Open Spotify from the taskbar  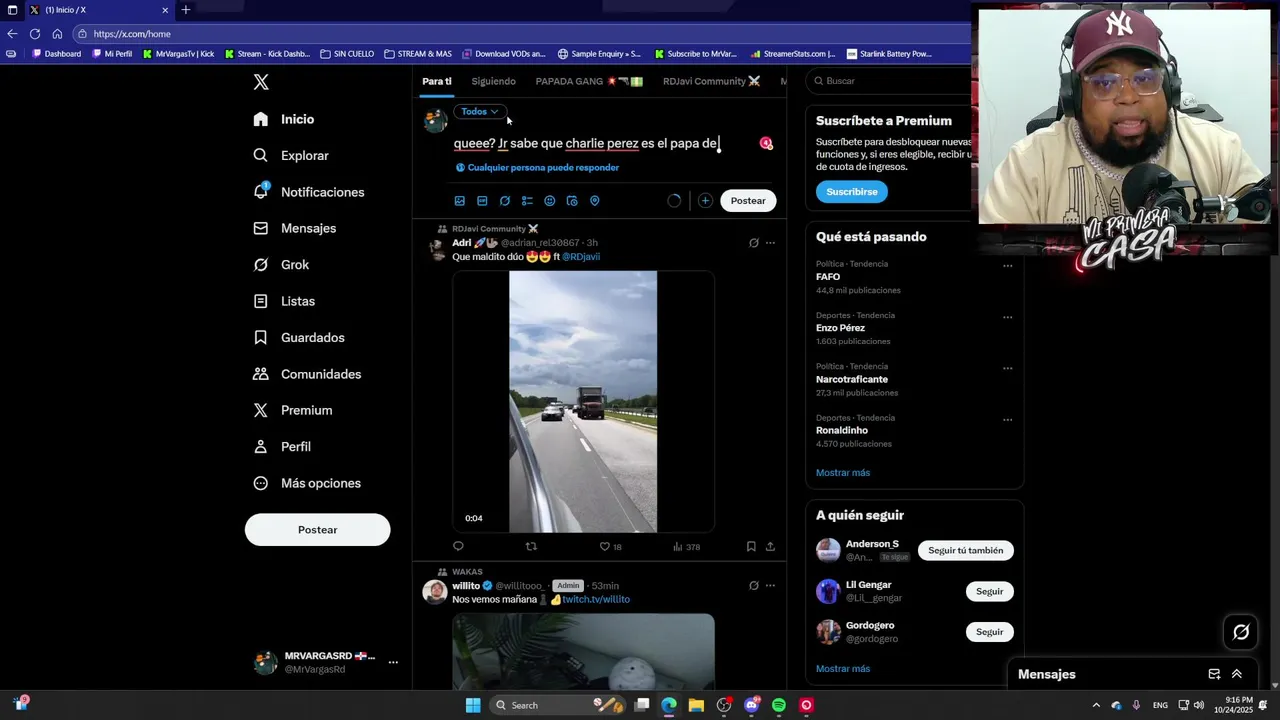pyautogui.click(x=779, y=705)
